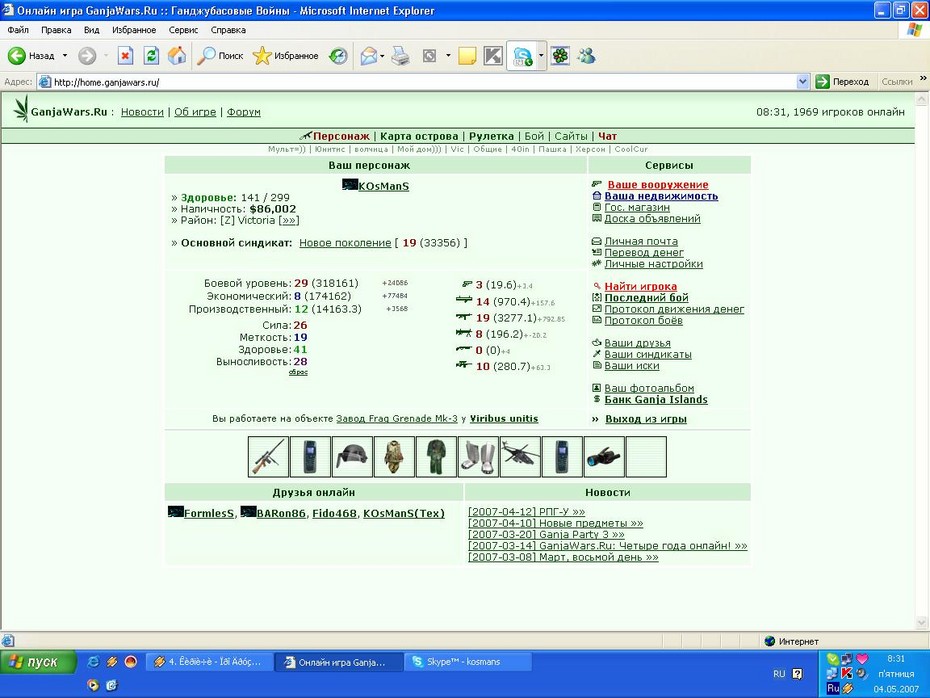The height and width of the screenshot is (698, 930).
Task: Click the Go (Переход) button
Action: (842, 82)
